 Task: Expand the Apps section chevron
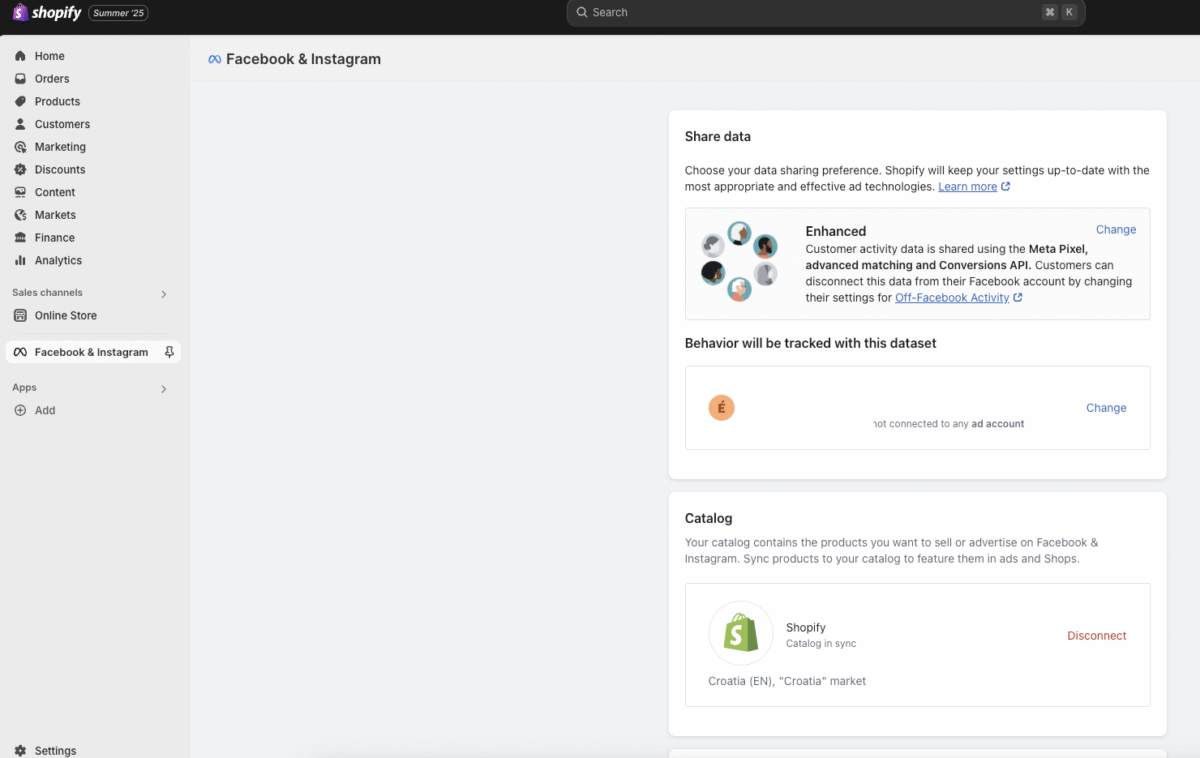click(164, 389)
